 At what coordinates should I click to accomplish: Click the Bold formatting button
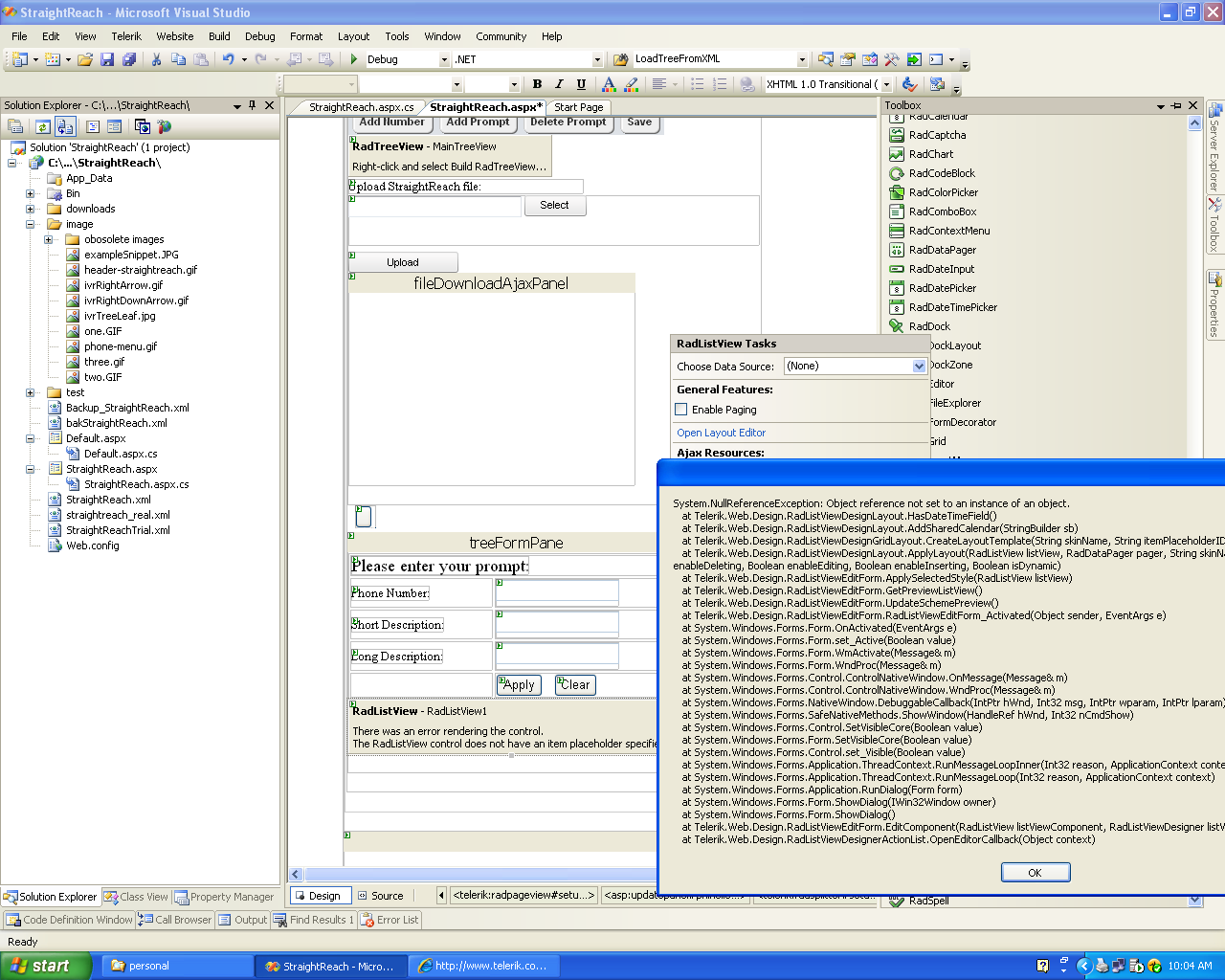[x=537, y=84]
